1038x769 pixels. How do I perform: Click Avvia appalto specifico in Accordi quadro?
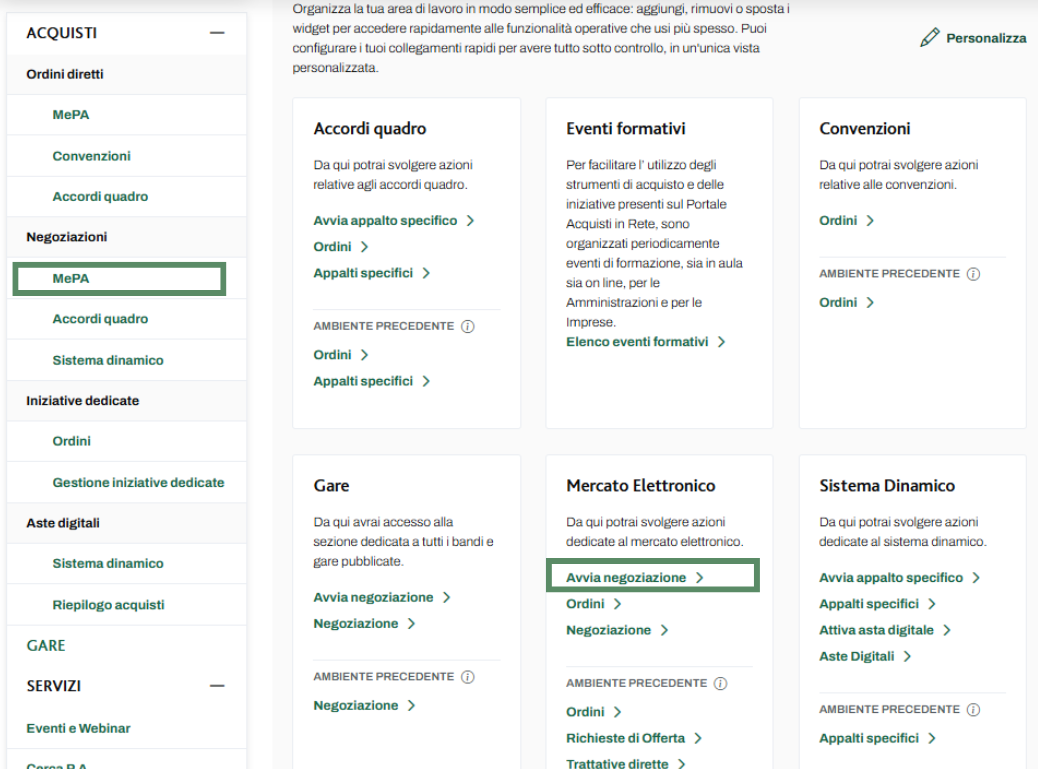pos(385,221)
